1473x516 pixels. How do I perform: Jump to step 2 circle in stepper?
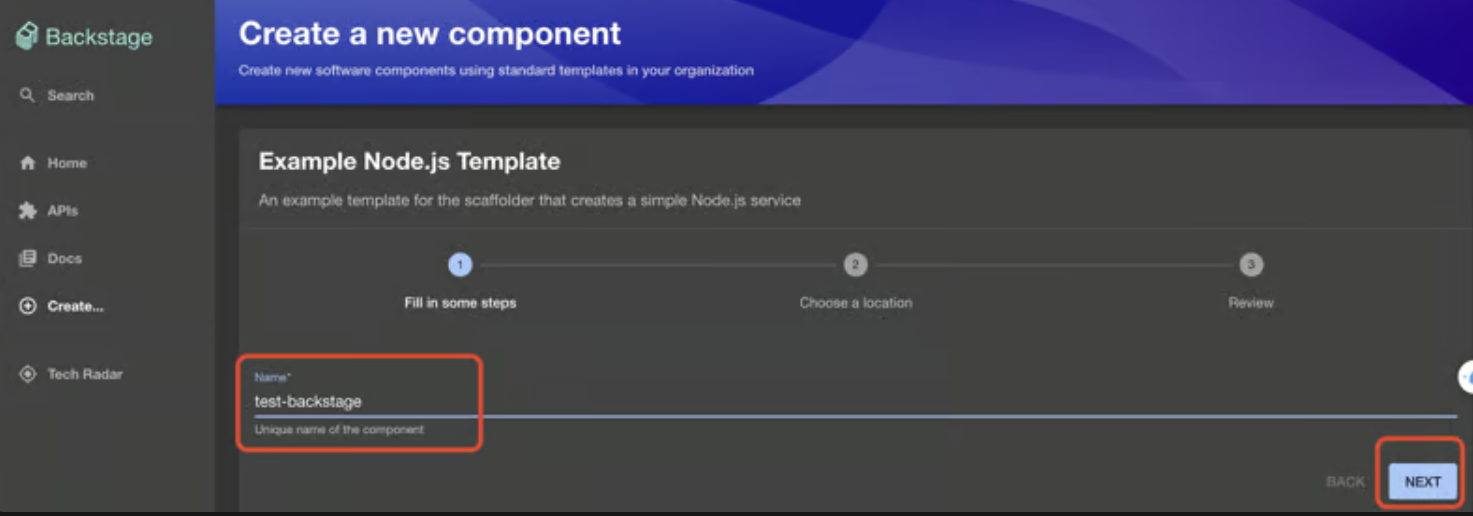click(855, 265)
